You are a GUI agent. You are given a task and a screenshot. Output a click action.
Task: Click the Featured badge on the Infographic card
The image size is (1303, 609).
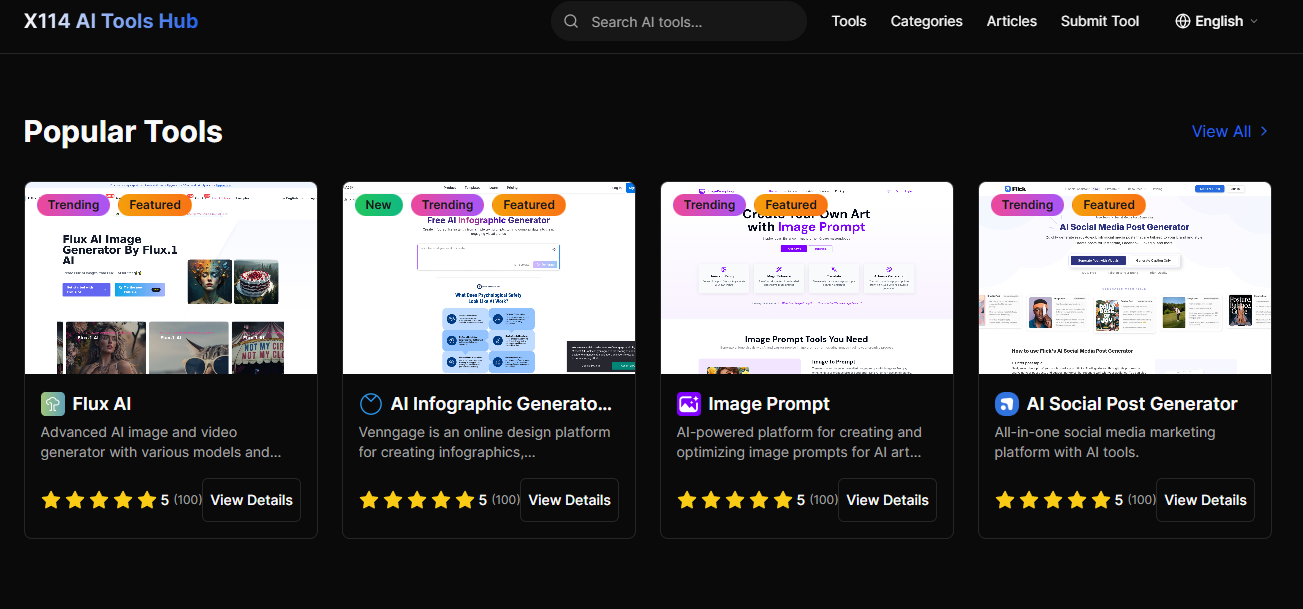(529, 205)
